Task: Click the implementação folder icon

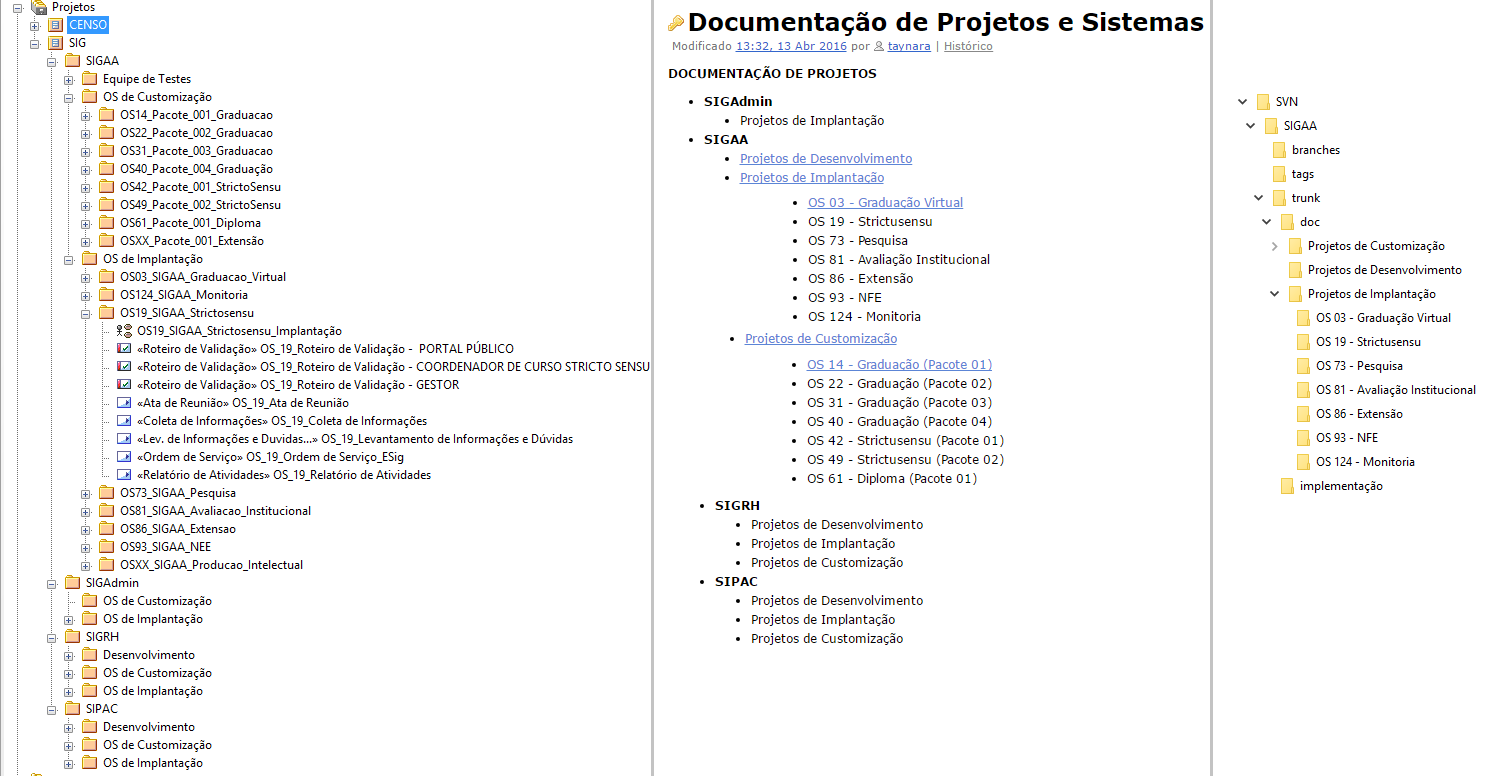Action: click(1287, 486)
